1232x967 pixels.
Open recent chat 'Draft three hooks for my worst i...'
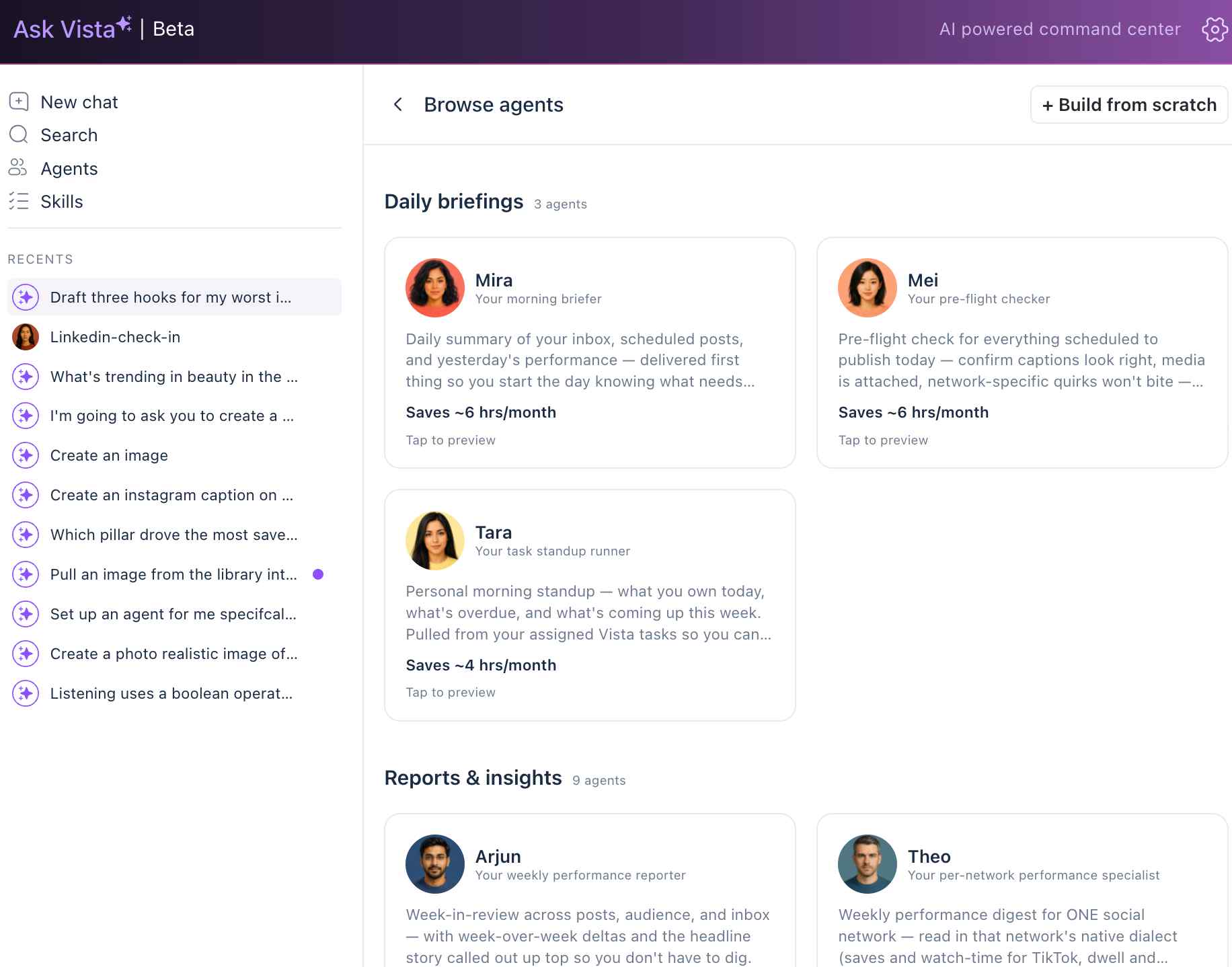(174, 297)
